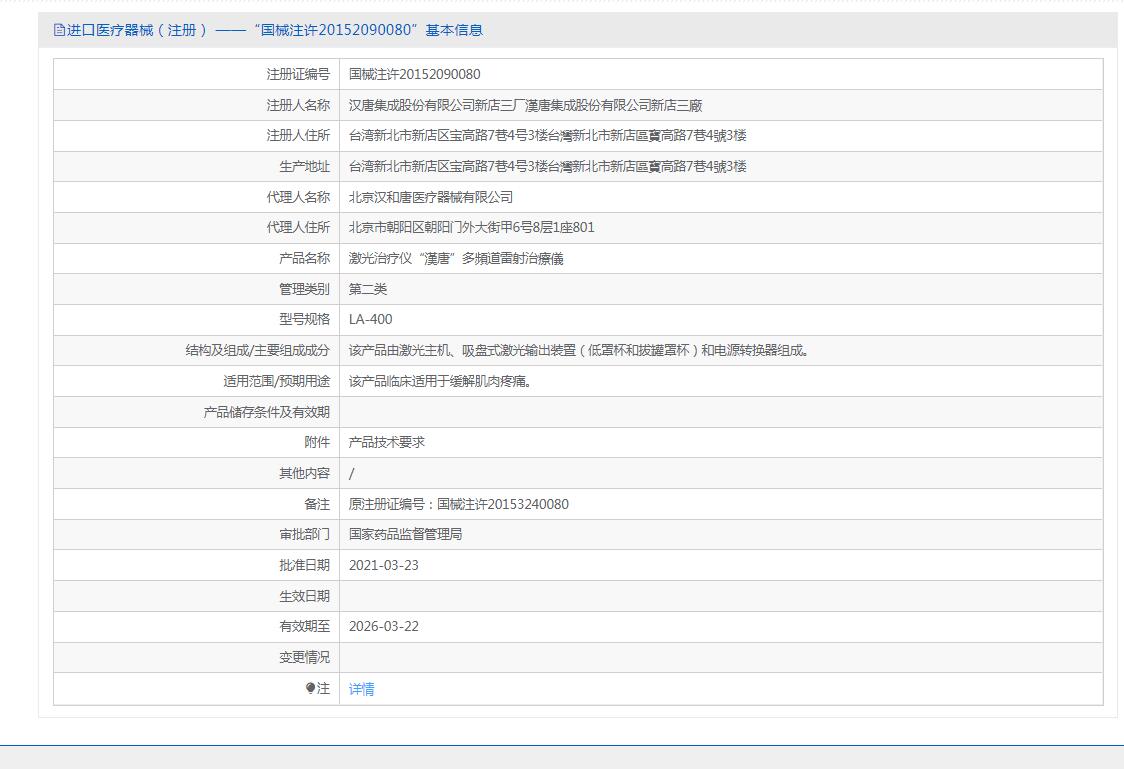Click the 审批部门 label
Viewport: 1124px width, 769px height.
(304, 535)
